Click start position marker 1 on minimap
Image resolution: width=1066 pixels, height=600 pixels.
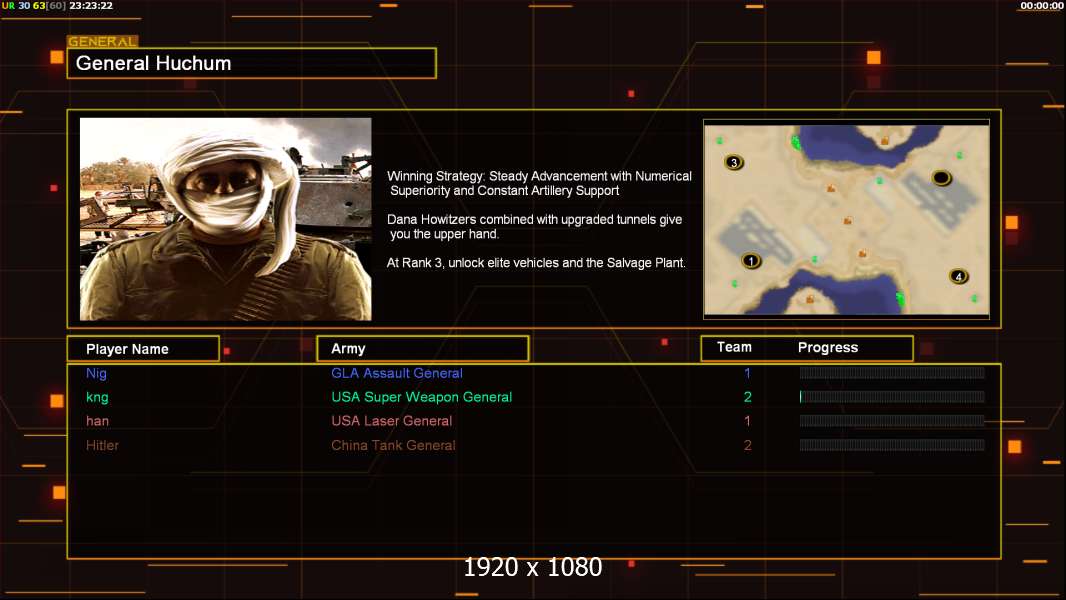751,261
